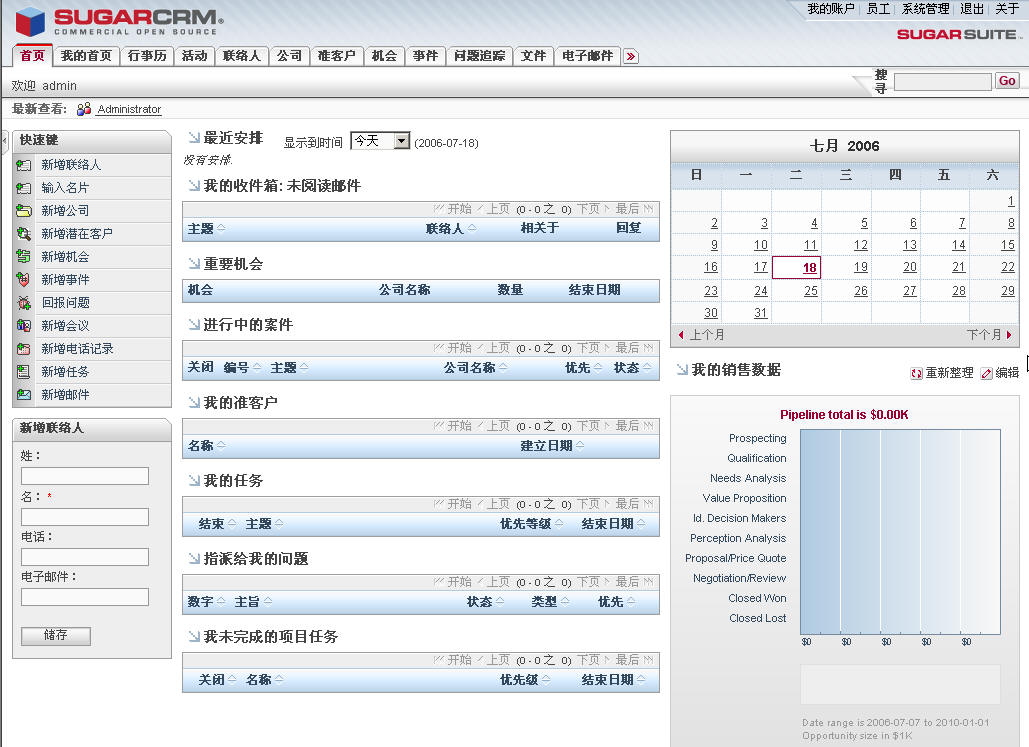1029x747 pixels.
Task: Click the 新增公司 folder icon
Action: point(24,211)
